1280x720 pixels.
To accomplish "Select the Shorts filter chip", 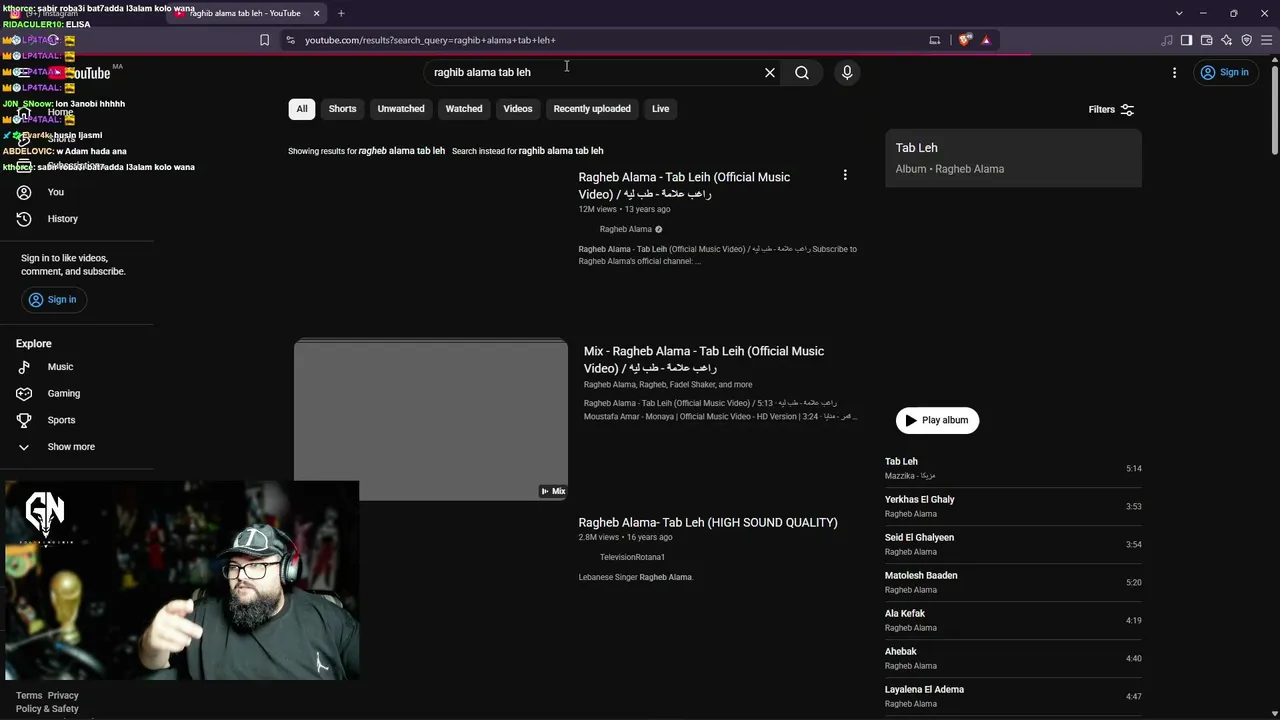I will click(x=342, y=109).
